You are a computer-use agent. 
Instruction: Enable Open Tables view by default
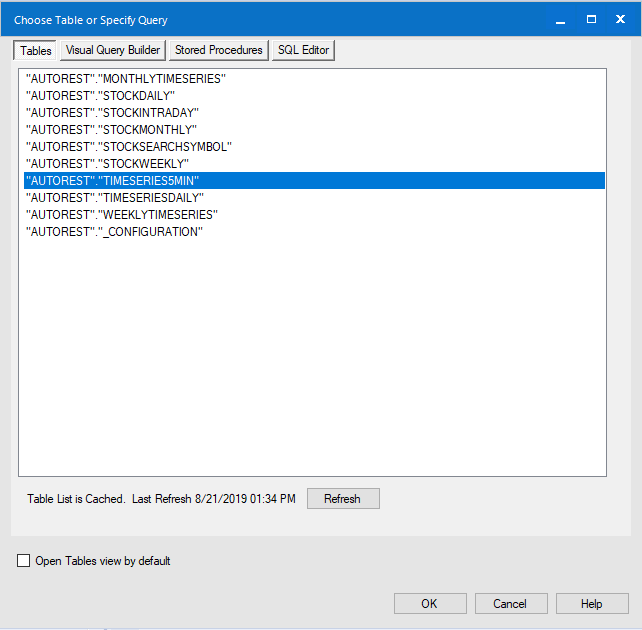[x=24, y=561]
